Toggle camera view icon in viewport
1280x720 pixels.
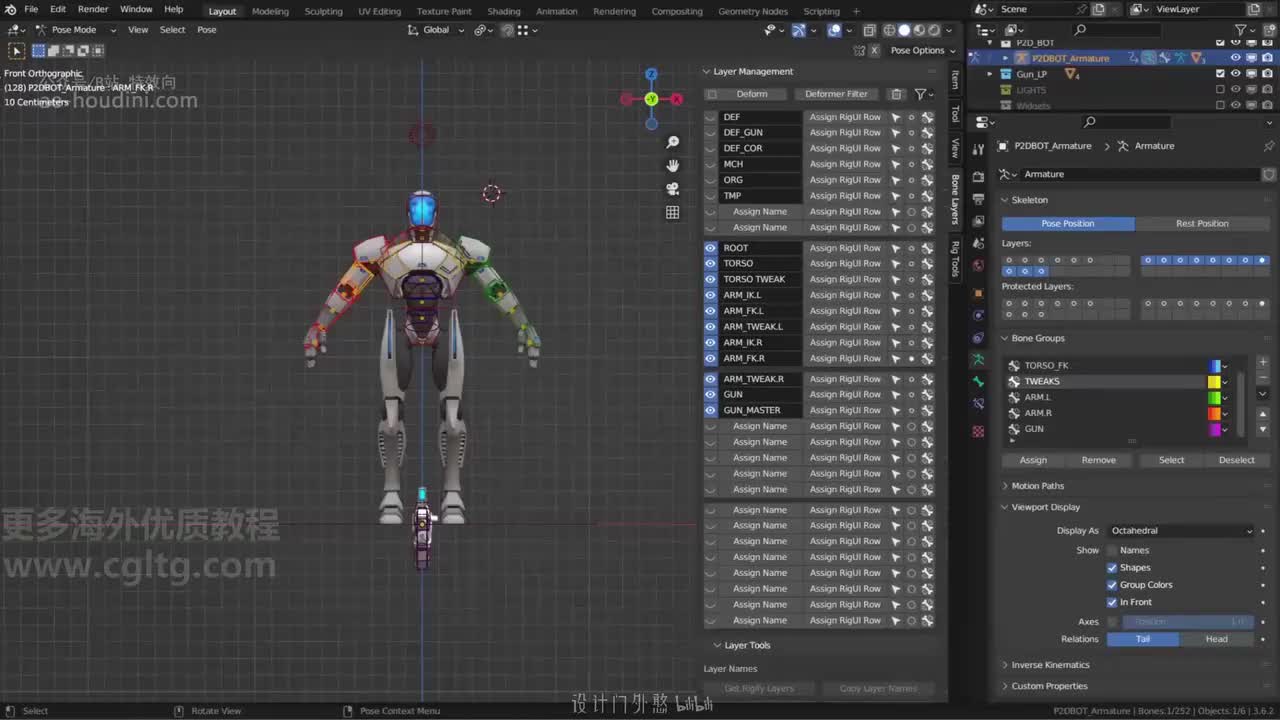tap(673, 189)
